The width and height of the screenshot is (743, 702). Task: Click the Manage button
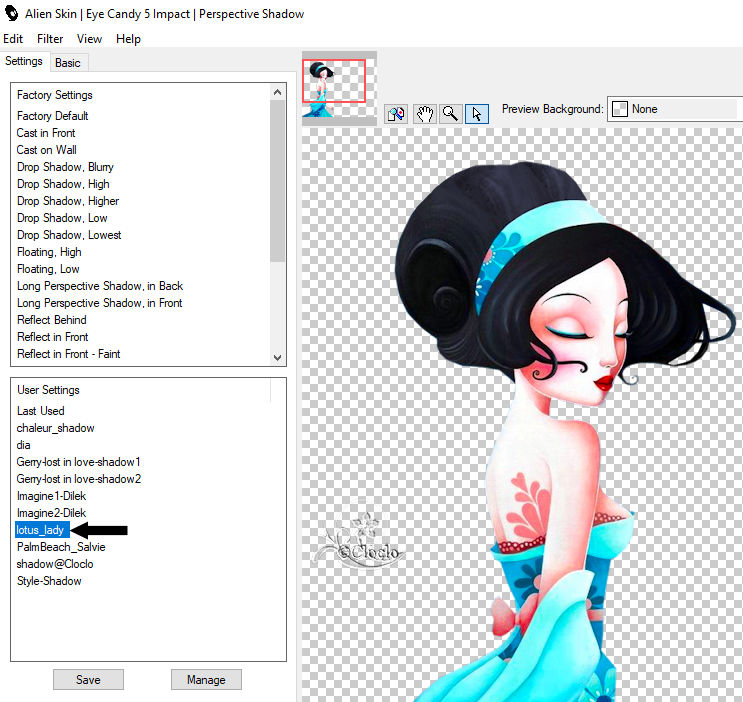coord(206,680)
